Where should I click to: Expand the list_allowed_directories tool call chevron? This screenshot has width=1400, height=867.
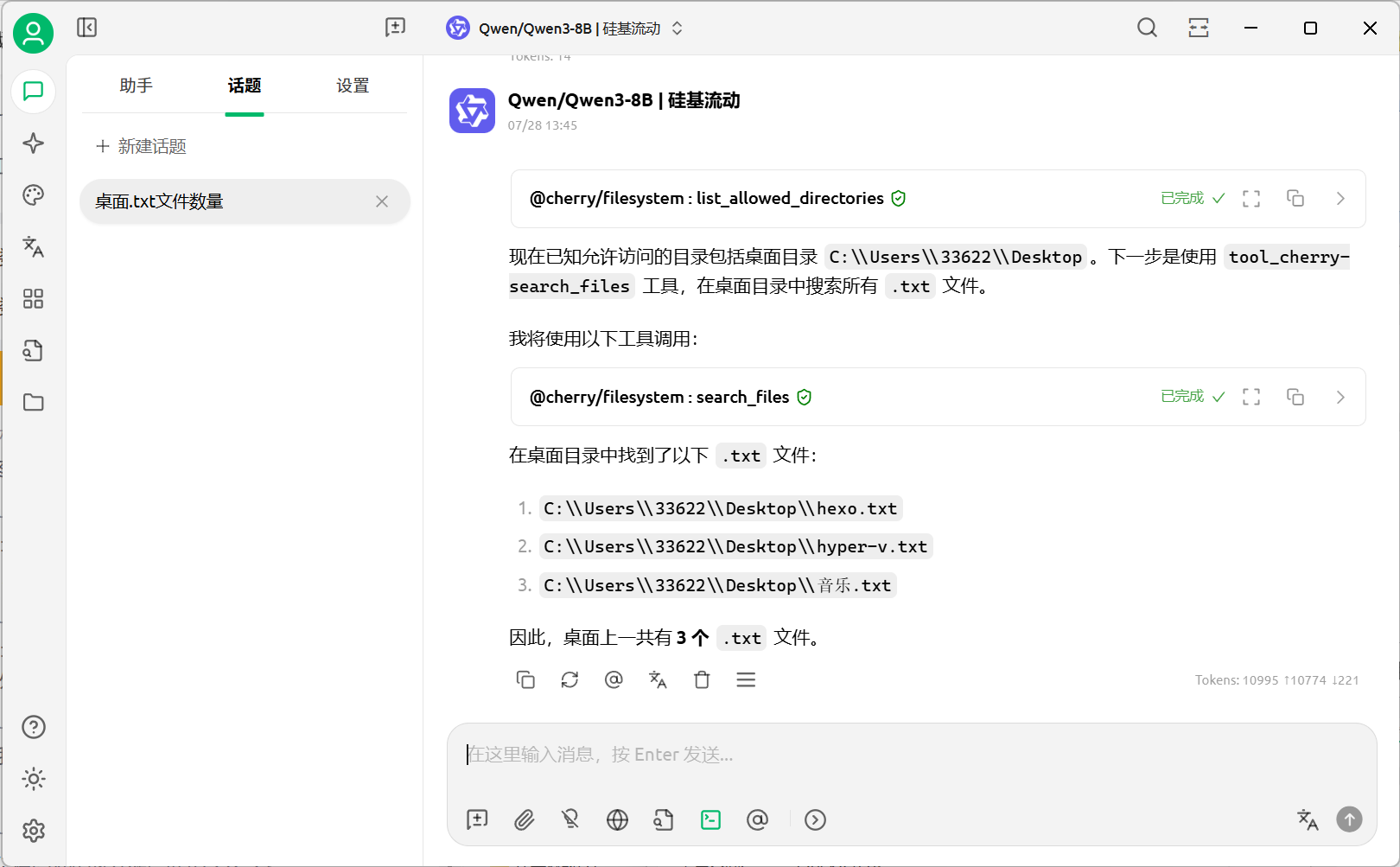tap(1340, 199)
